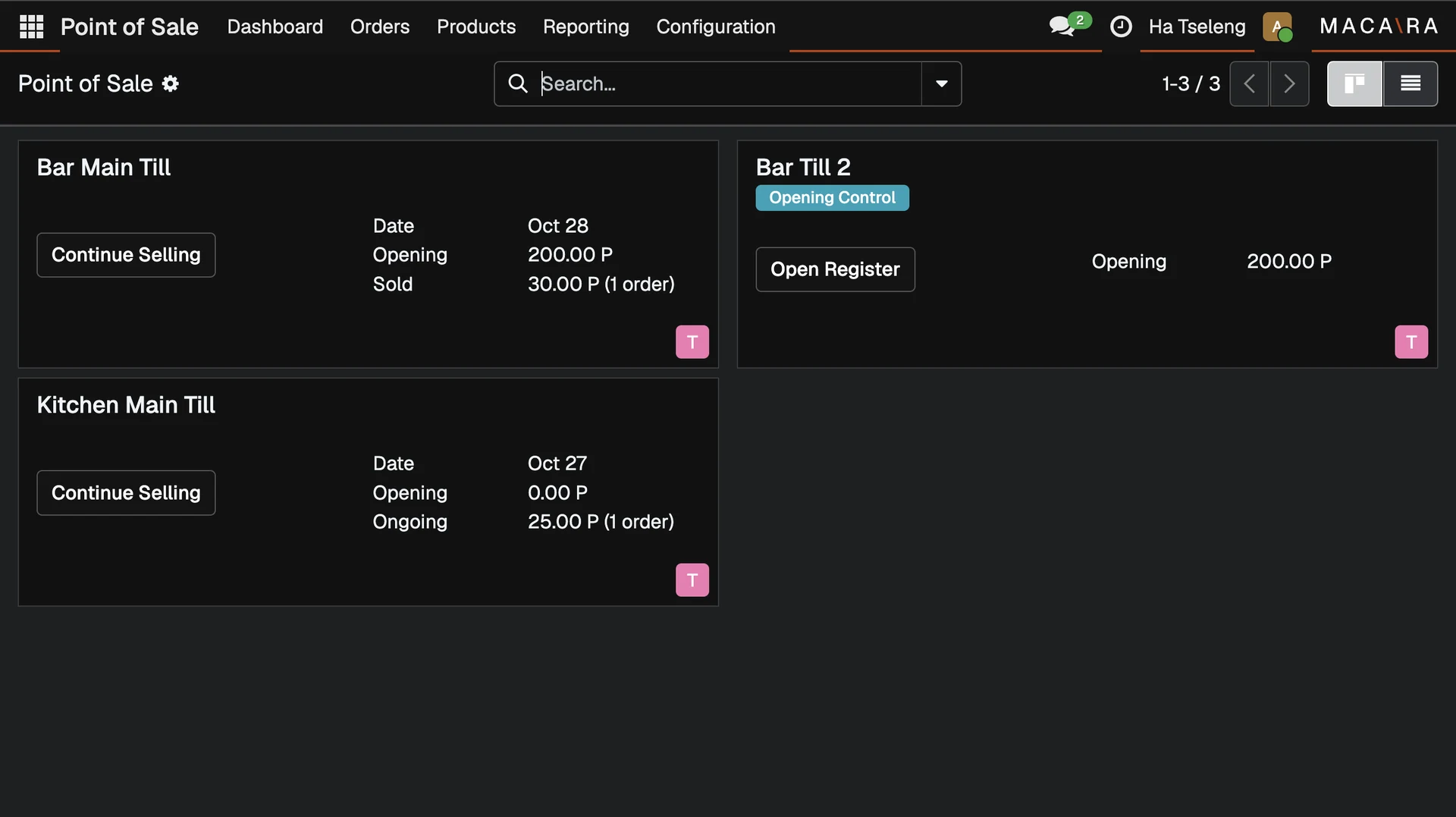
Task: Open the apps grid menu icon
Action: [31, 27]
